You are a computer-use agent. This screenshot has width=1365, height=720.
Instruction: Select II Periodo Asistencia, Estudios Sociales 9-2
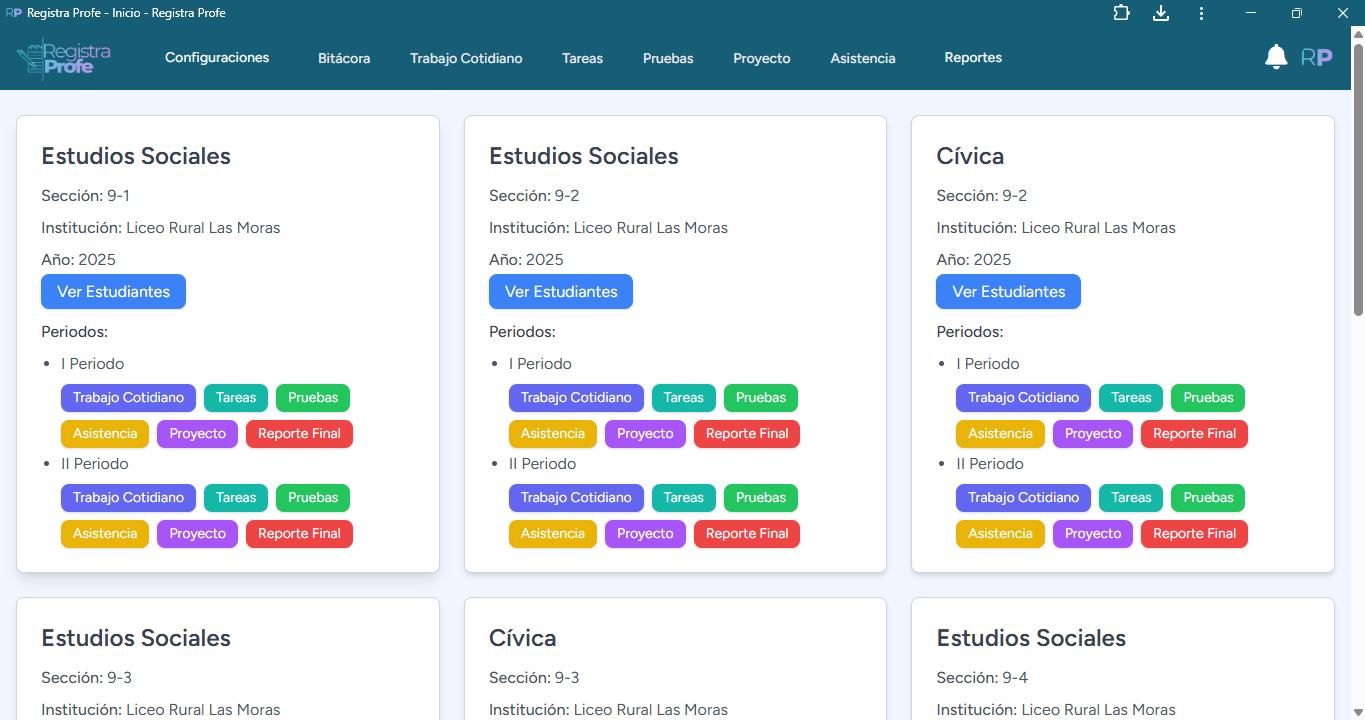553,534
